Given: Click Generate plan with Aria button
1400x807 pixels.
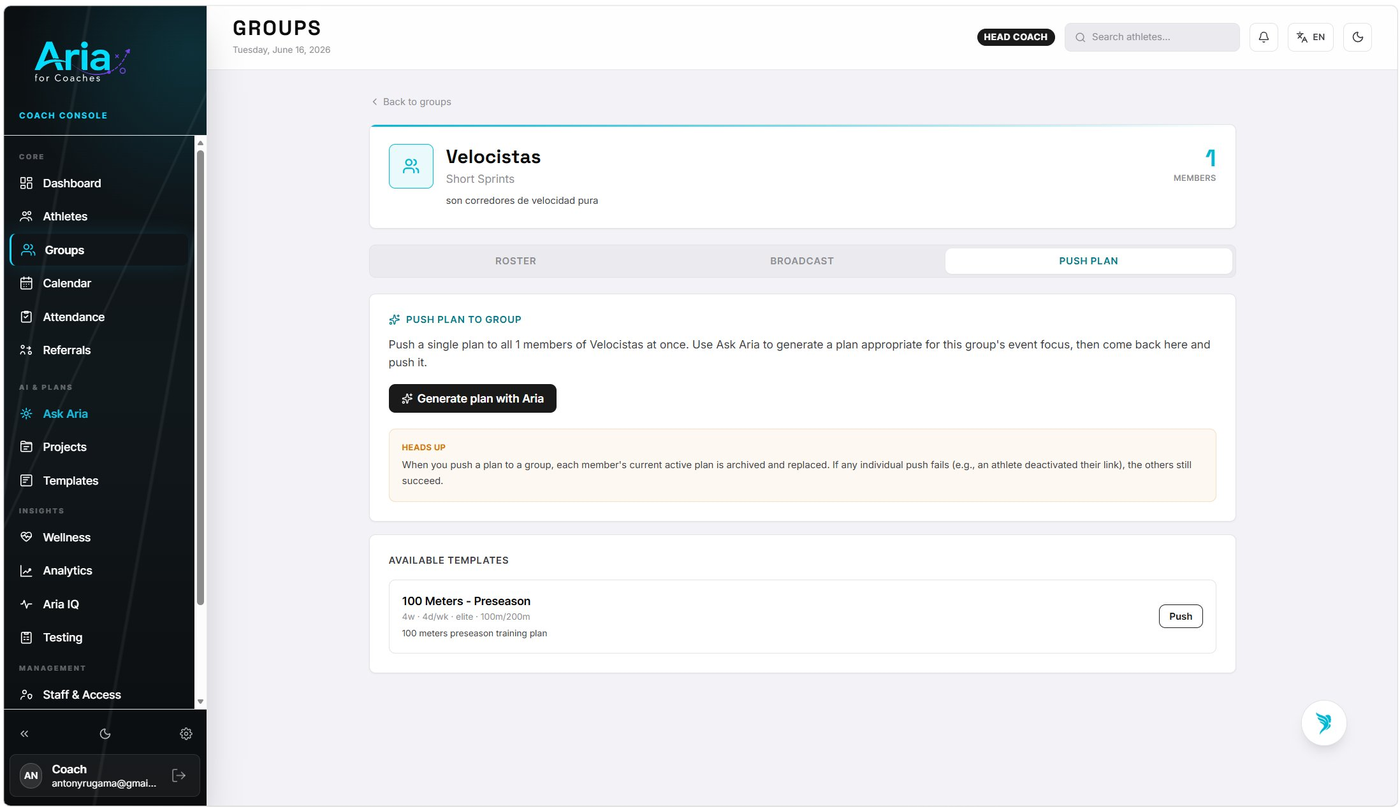Looking at the screenshot, I should (472, 398).
